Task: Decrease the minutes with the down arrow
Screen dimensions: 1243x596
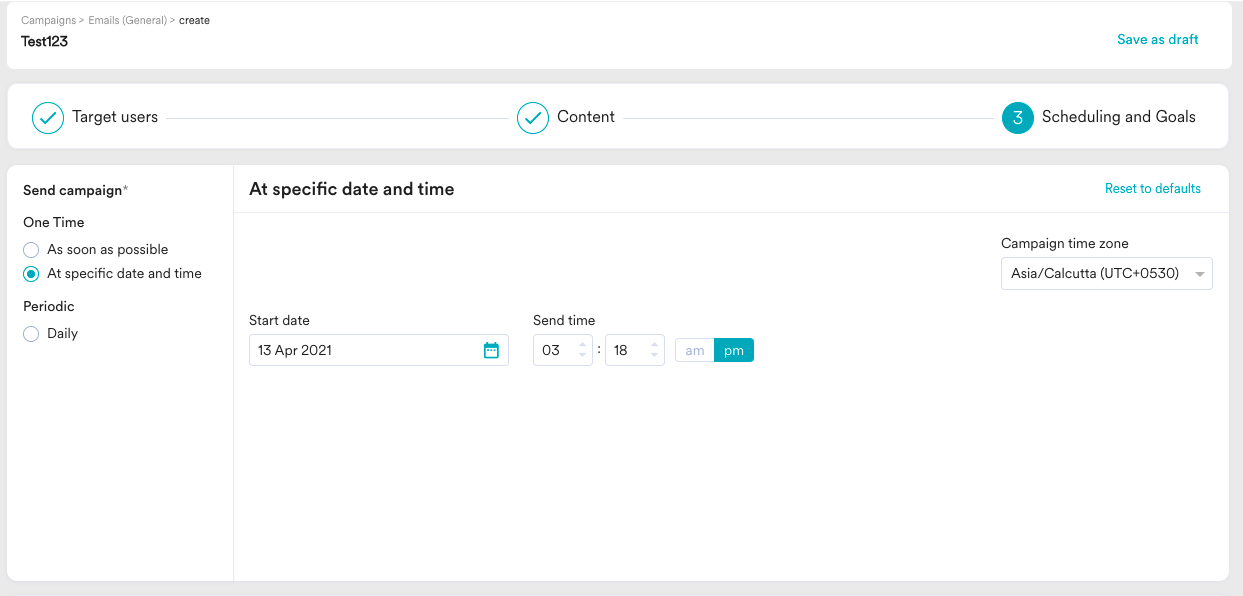Action: pyautogui.click(x=654, y=355)
